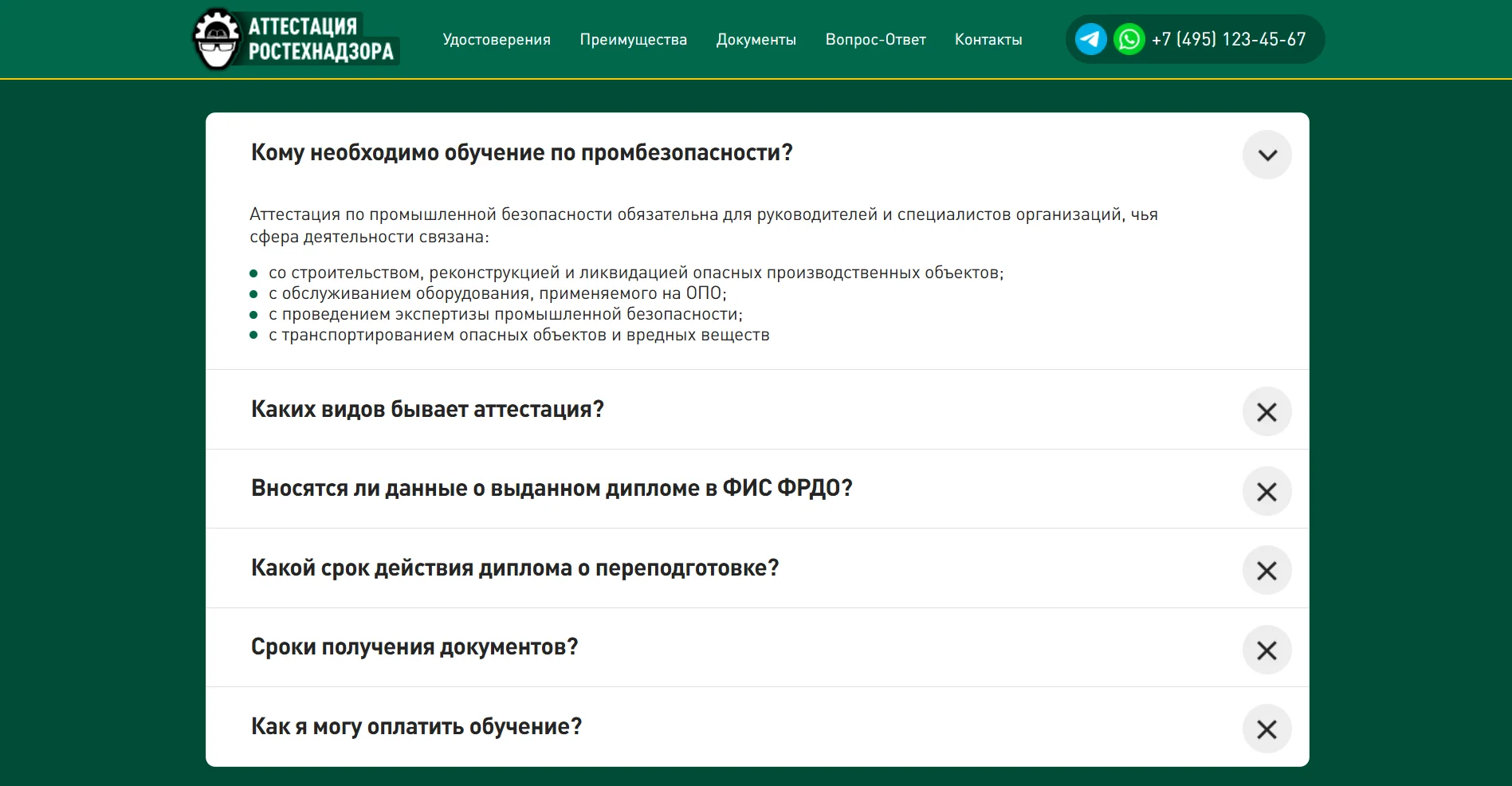Navigate to the Документы menu item

pyautogui.click(x=756, y=40)
